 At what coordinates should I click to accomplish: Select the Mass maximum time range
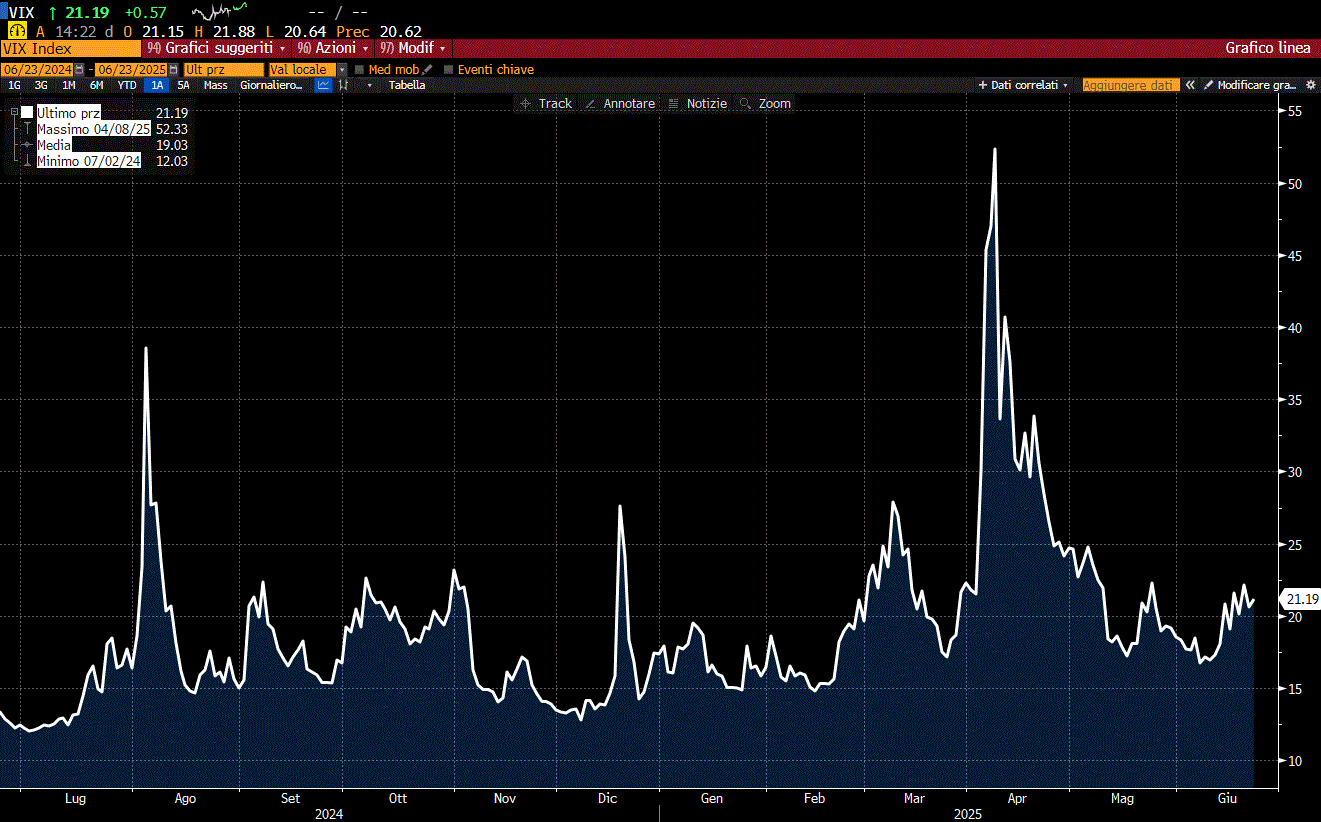(216, 85)
